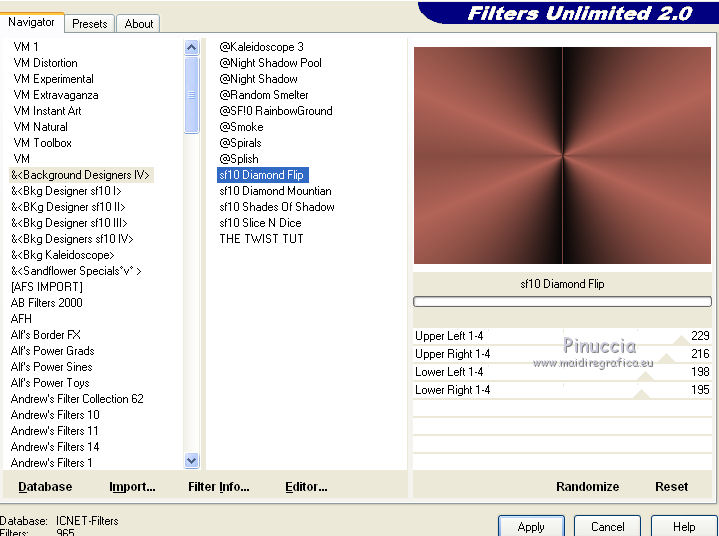719x536 pixels.
Task: Choose the @Splish filter
Action: point(239,159)
